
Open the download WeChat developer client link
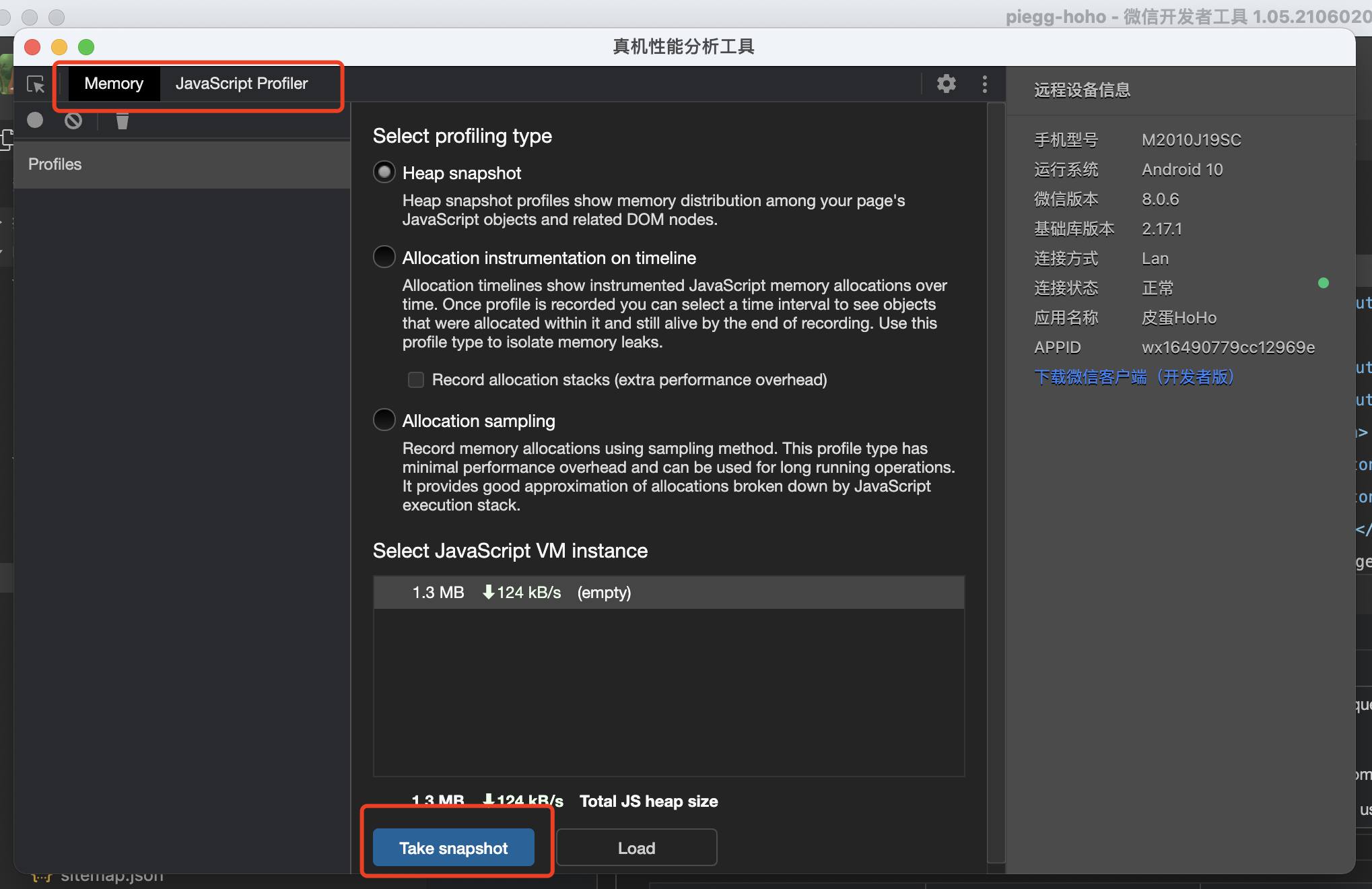pos(1134,376)
